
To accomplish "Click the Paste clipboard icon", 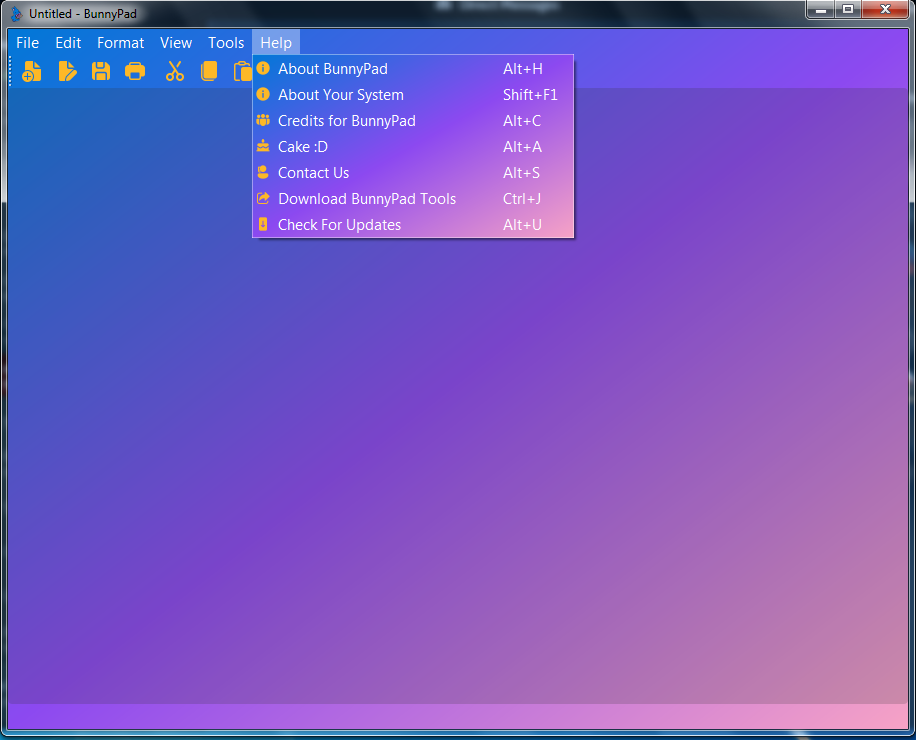I will 242,71.
